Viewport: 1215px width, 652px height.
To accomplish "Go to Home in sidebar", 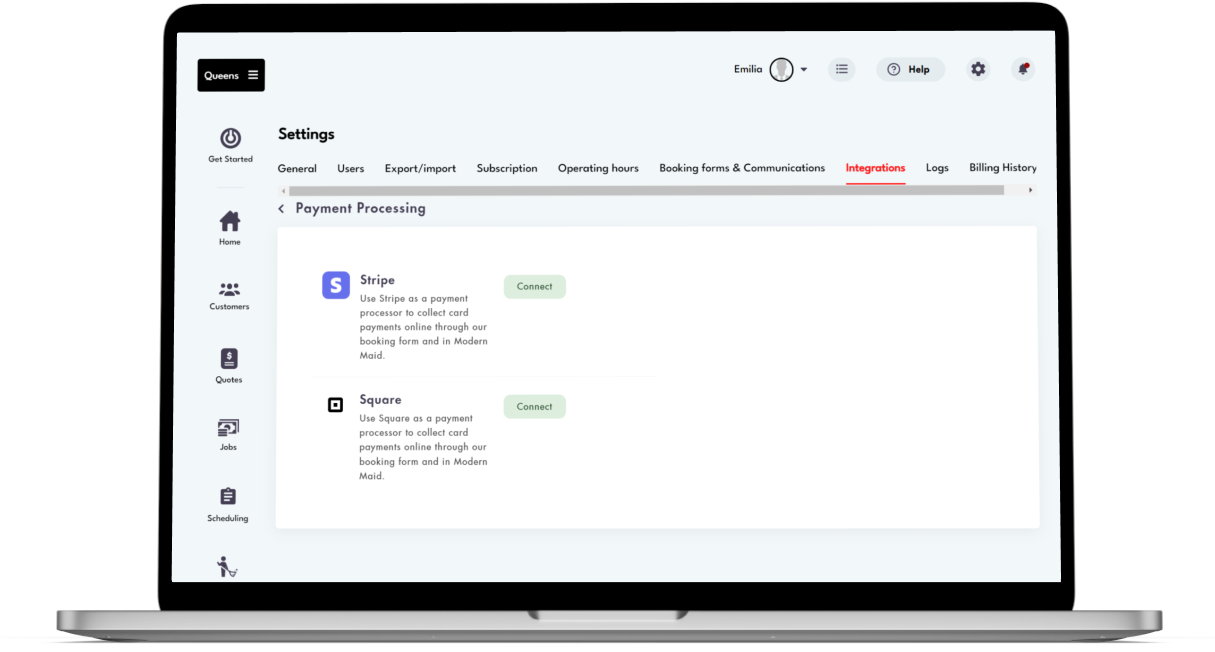I will 230,222.
